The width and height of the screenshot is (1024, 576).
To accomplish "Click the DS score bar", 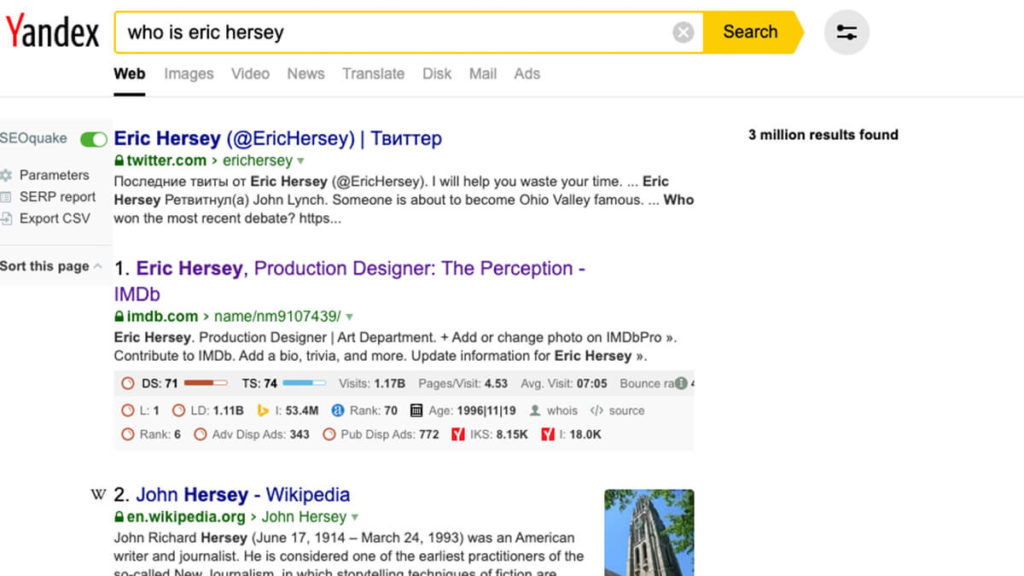I will coord(206,383).
